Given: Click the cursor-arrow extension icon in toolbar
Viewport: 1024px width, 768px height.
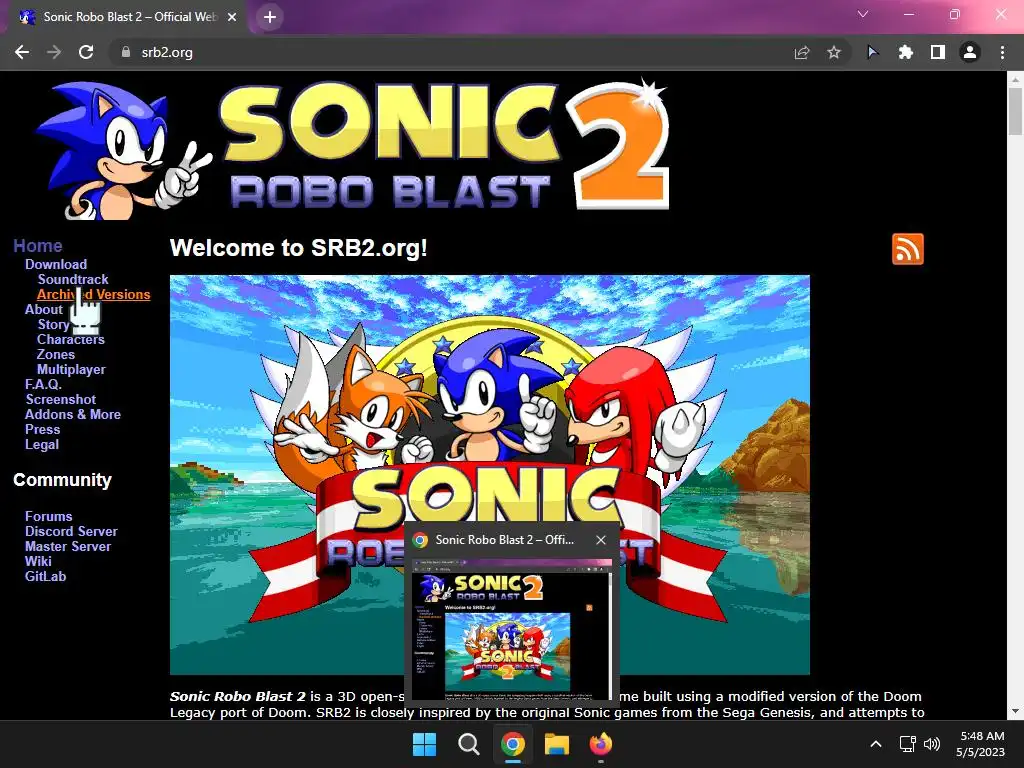Looking at the screenshot, I should coord(872,52).
